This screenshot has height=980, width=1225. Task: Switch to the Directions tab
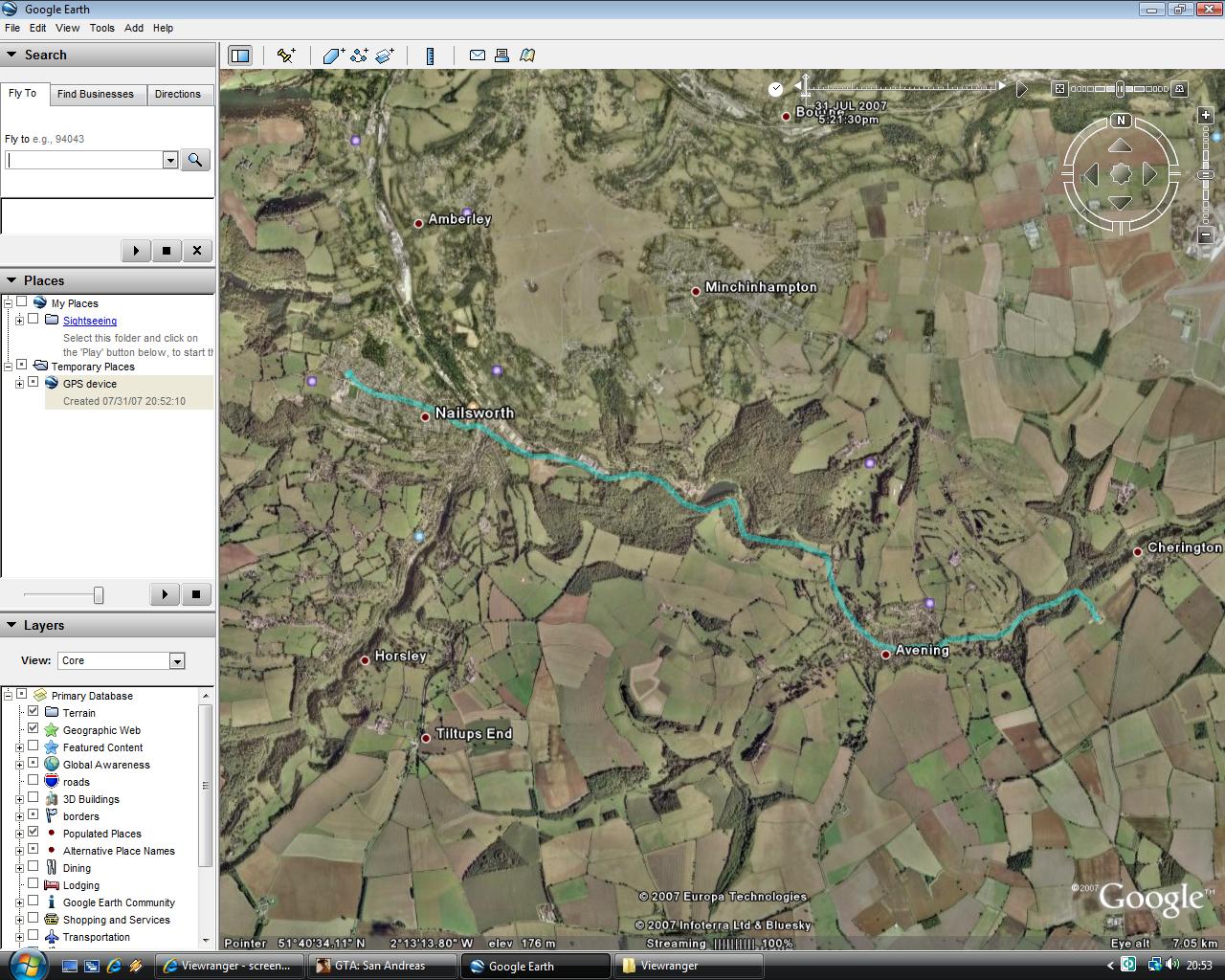pyautogui.click(x=178, y=94)
